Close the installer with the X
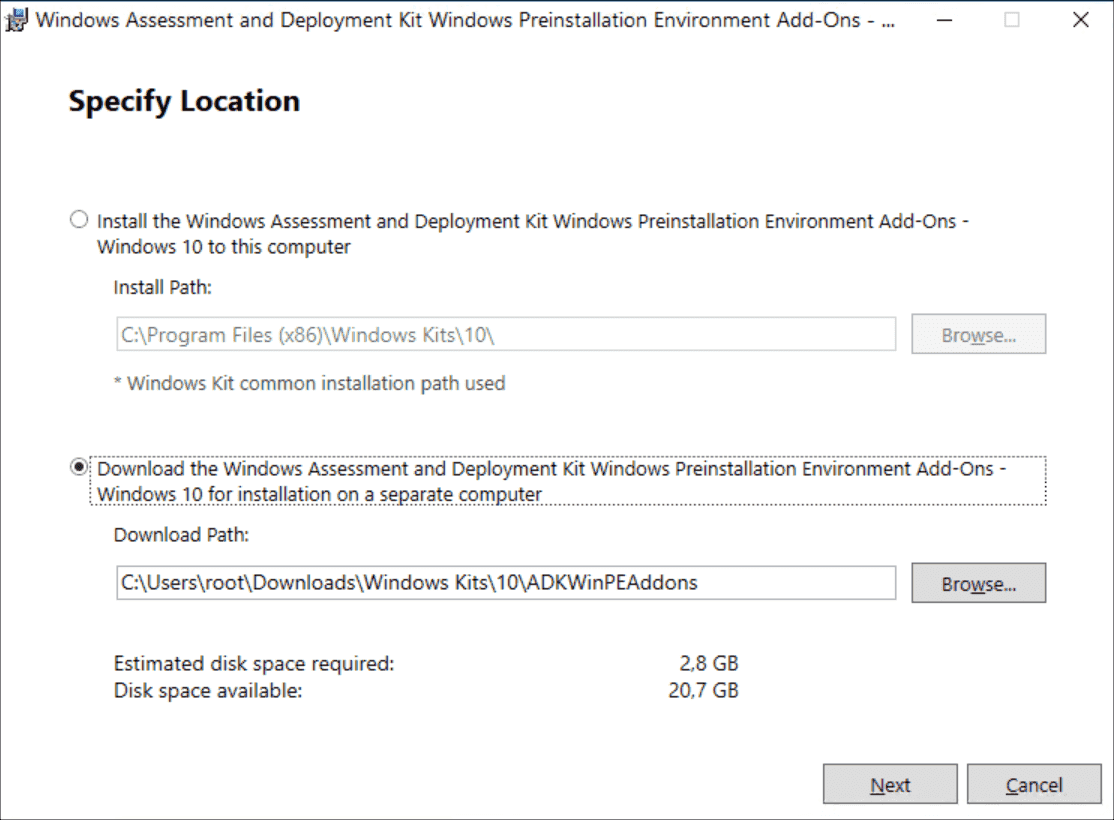The image size is (1114, 820). [x=1078, y=18]
